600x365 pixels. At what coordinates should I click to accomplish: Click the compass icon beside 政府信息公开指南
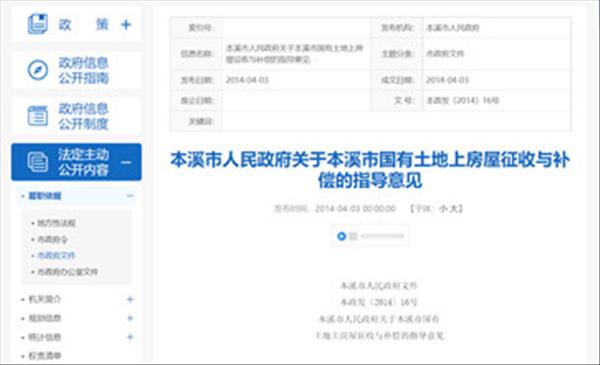pyautogui.click(x=38, y=70)
